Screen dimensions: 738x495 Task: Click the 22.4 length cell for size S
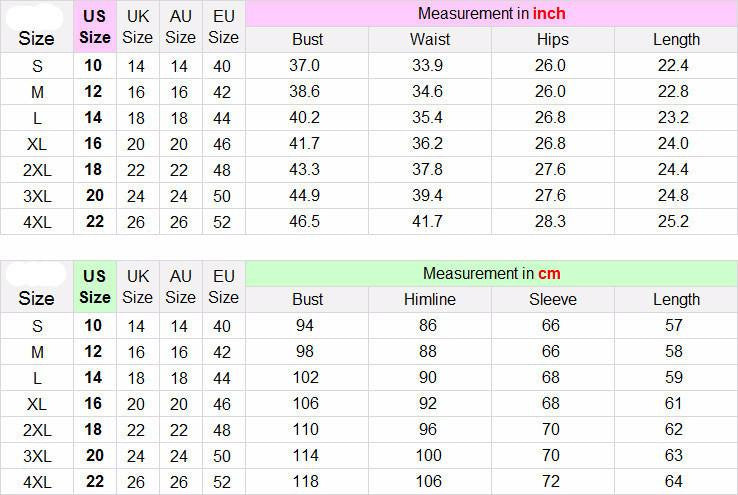[x=673, y=66]
